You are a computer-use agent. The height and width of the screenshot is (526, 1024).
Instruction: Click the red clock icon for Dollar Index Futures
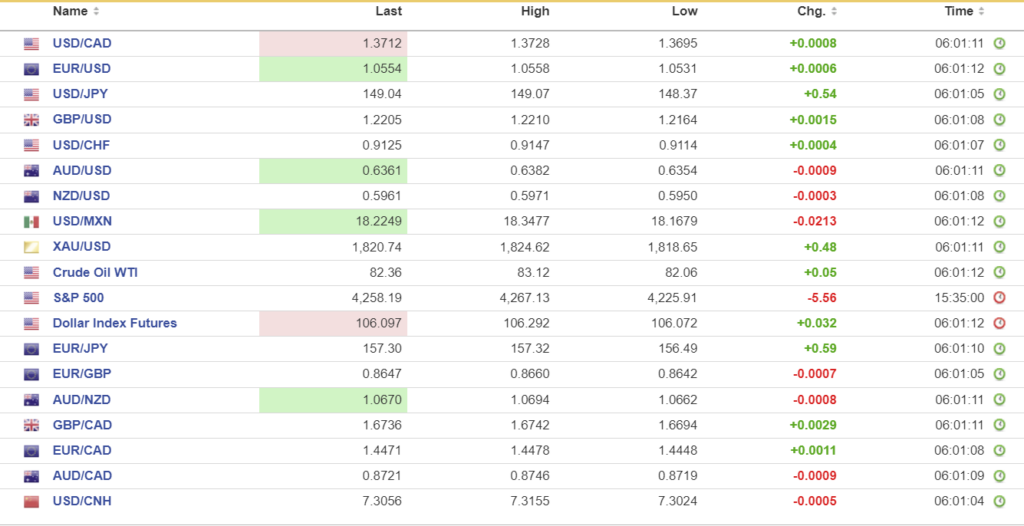coord(999,323)
